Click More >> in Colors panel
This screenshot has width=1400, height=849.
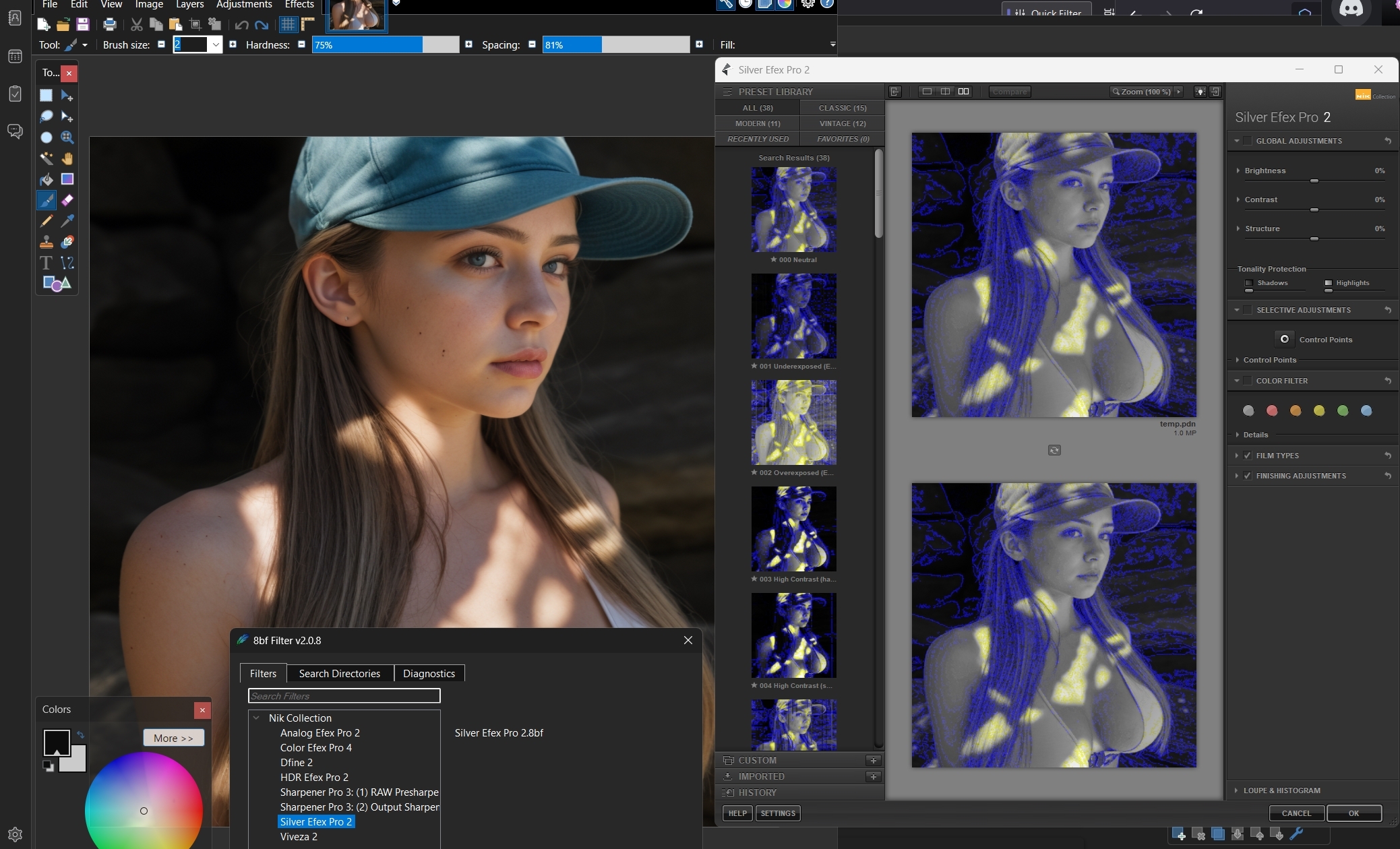[173, 738]
